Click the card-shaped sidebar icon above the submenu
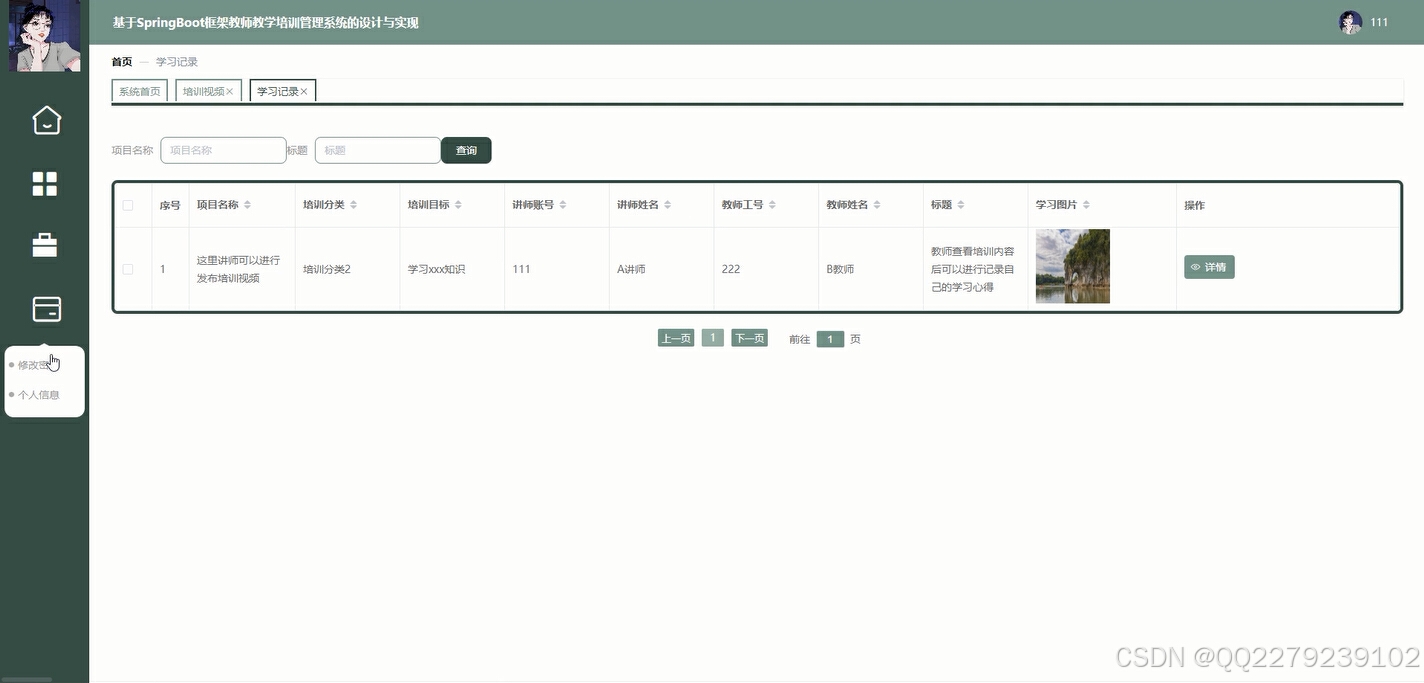 pyautogui.click(x=45, y=309)
